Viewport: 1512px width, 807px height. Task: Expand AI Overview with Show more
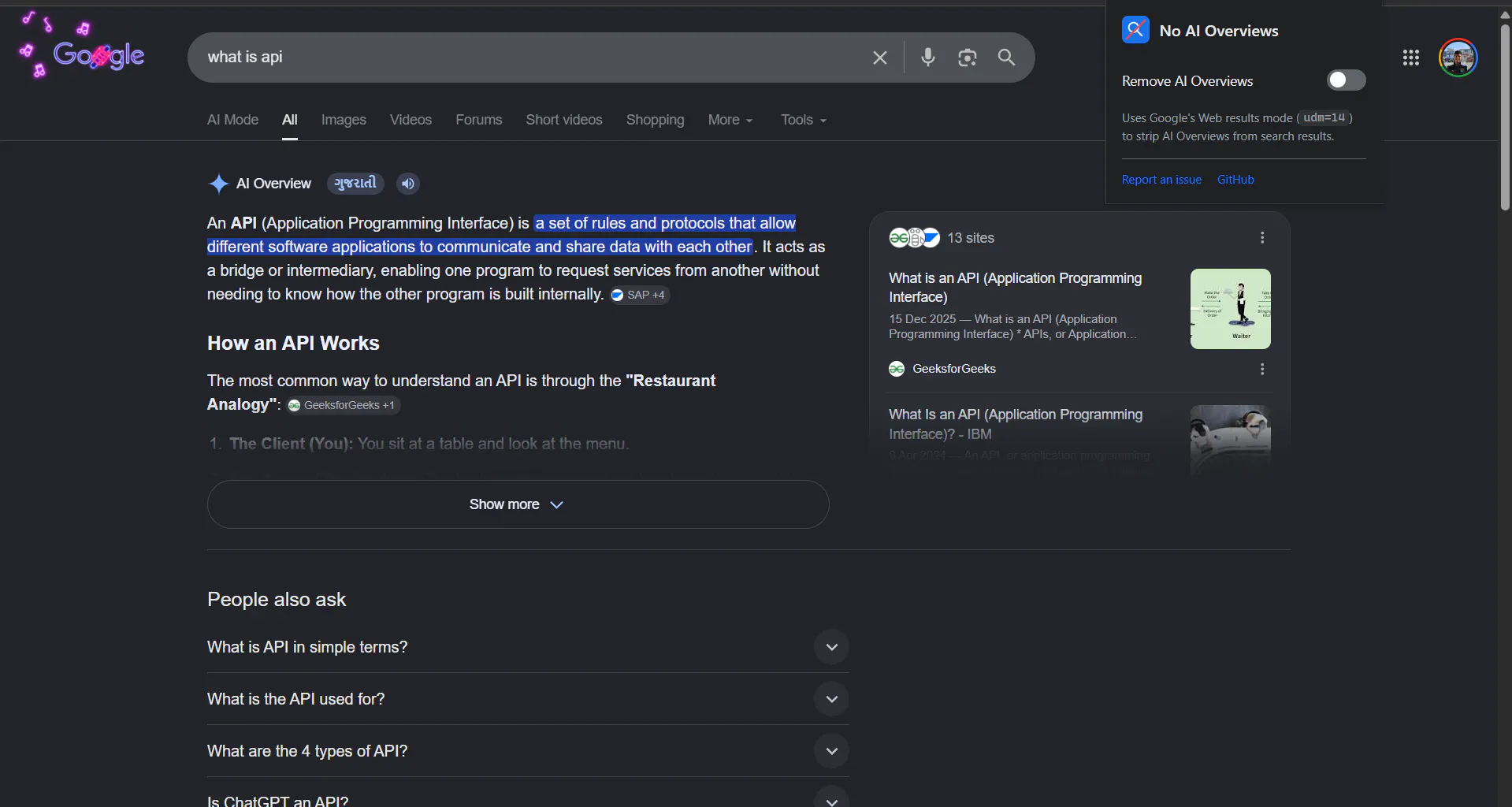518,504
